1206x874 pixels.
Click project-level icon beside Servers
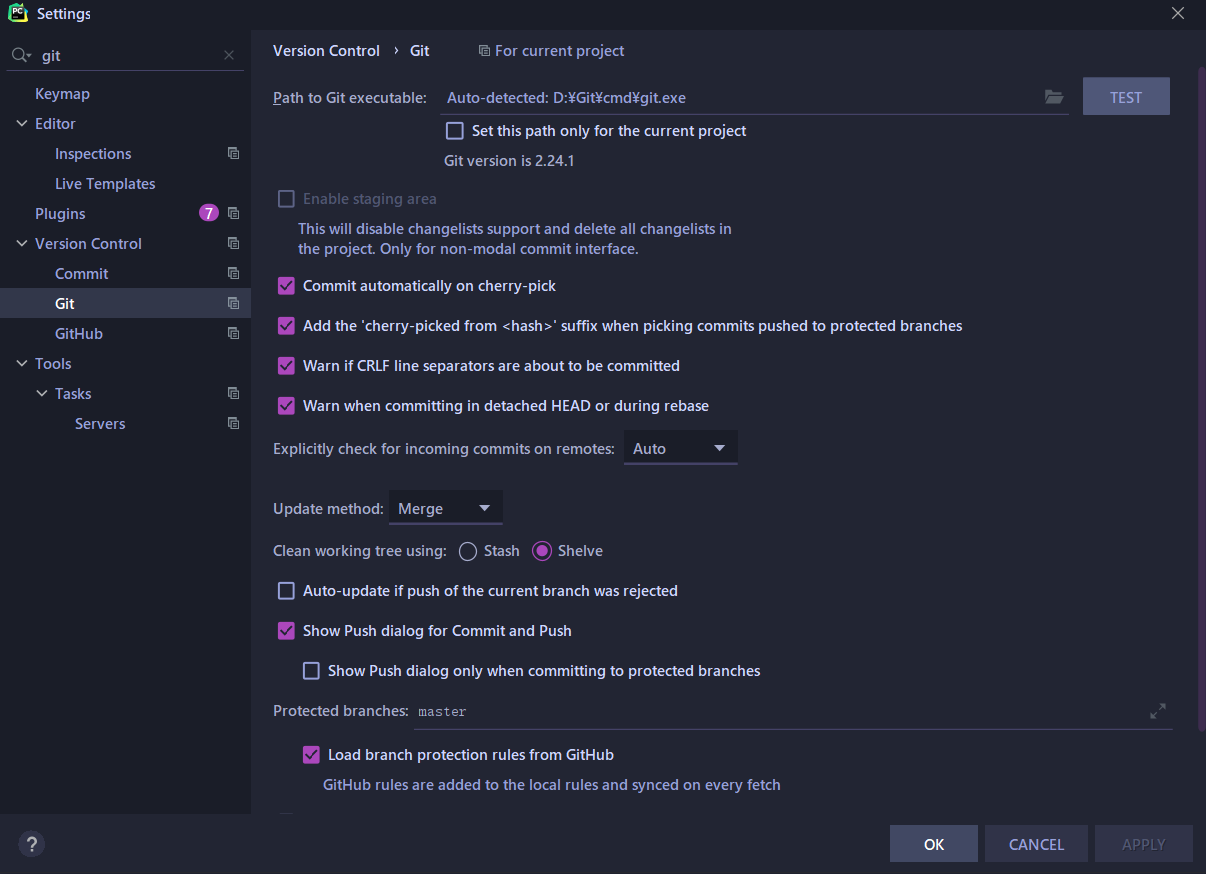click(233, 423)
